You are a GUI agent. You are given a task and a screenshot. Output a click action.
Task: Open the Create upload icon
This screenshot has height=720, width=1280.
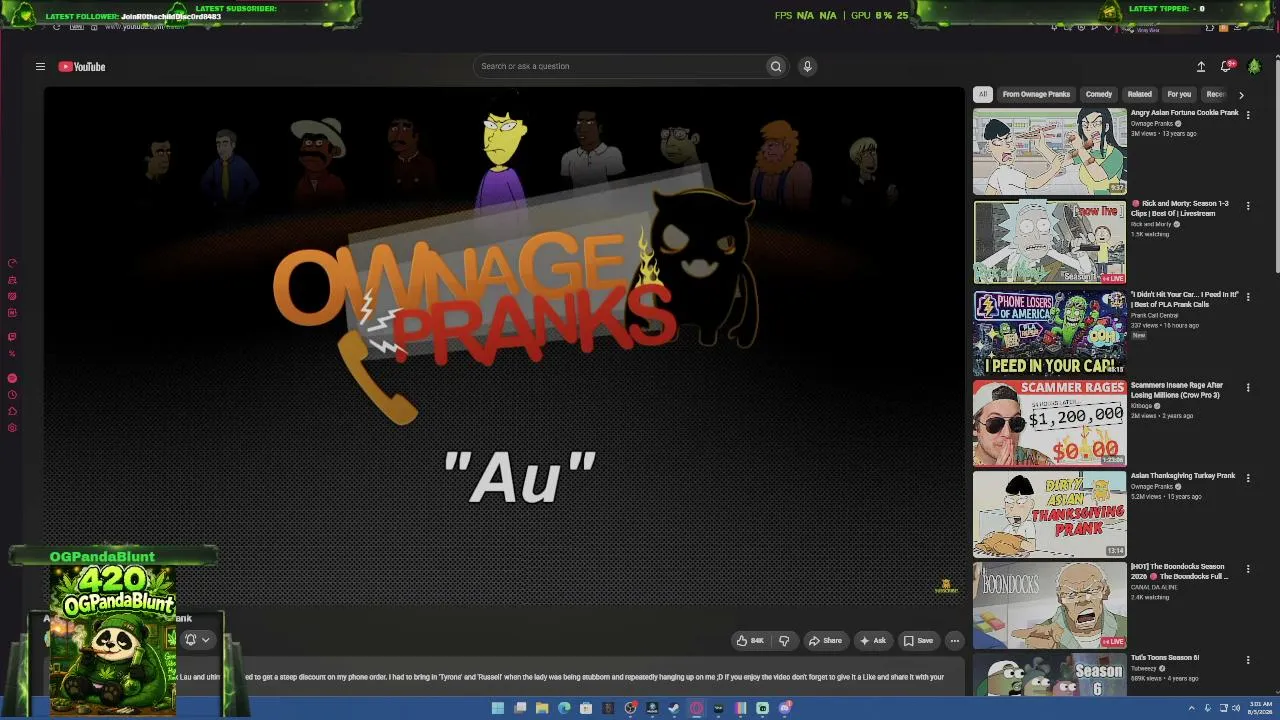coord(1201,67)
